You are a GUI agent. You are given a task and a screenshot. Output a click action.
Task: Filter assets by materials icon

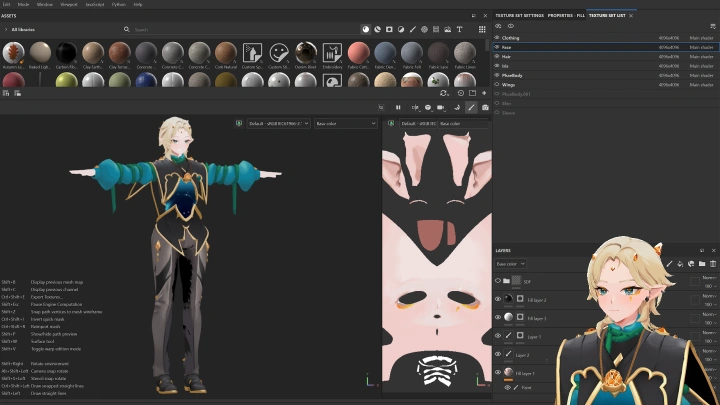click(x=366, y=29)
